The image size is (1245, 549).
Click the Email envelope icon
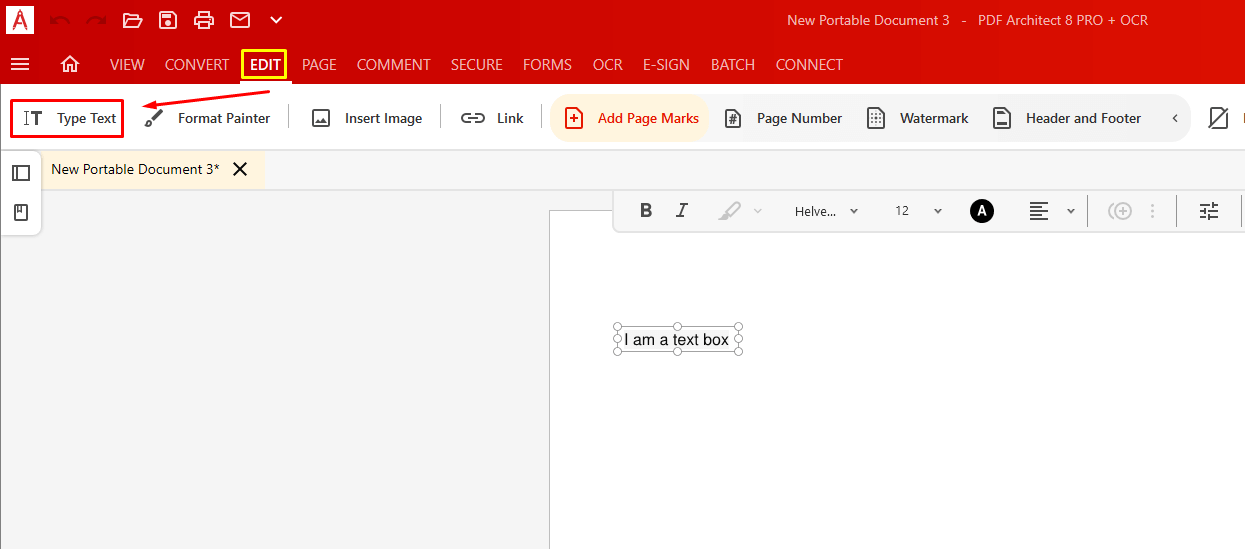point(240,20)
